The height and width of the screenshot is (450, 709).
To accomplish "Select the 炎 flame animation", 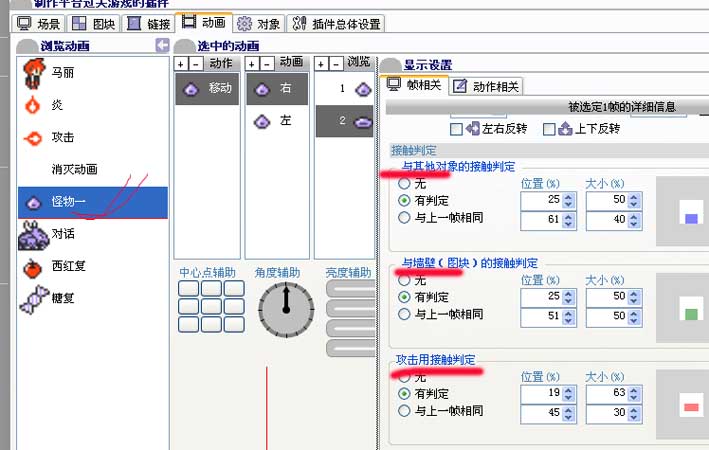I will point(33,105).
